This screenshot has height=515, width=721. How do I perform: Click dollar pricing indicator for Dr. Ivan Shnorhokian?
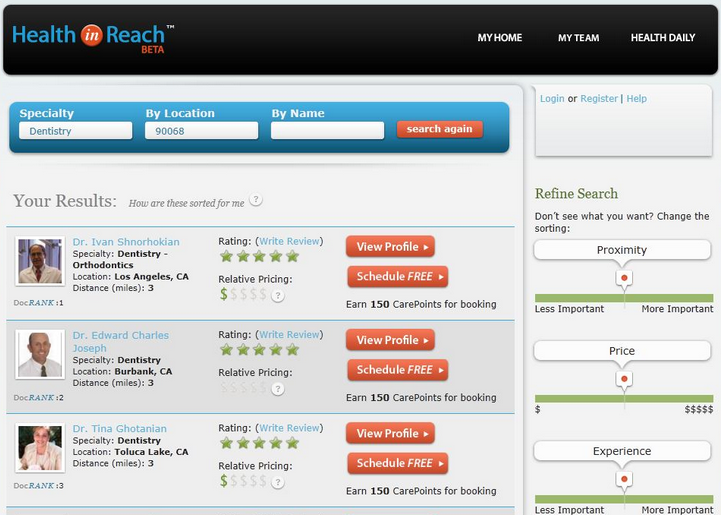click(243, 294)
